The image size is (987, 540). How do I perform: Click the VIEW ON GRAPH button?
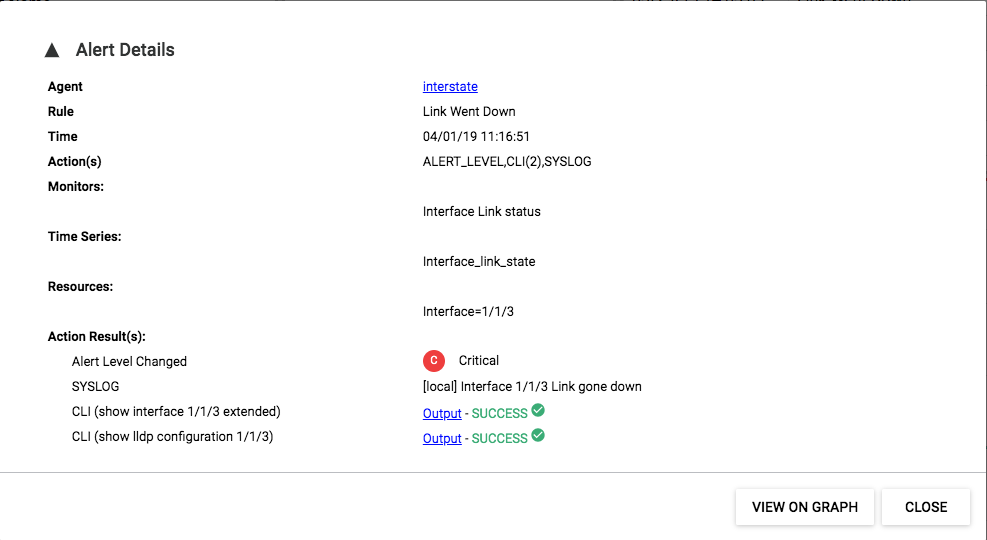(804, 507)
